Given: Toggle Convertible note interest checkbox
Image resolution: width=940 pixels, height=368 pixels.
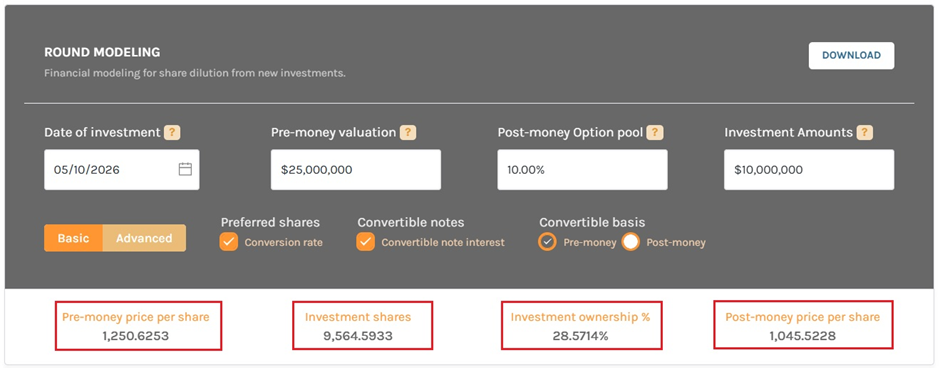Looking at the screenshot, I should (x=366, y=242).
